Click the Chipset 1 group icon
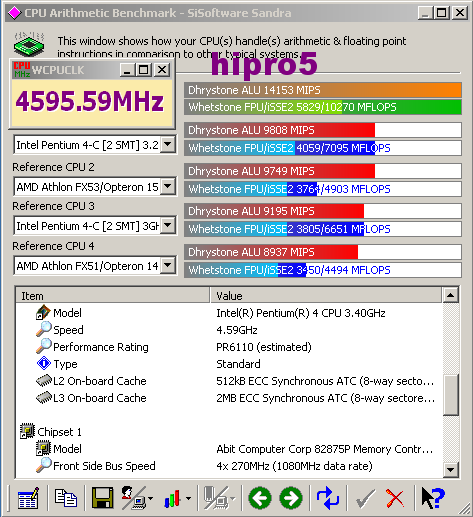Screen dimensions: 473x517 click(x=27, y=431)
